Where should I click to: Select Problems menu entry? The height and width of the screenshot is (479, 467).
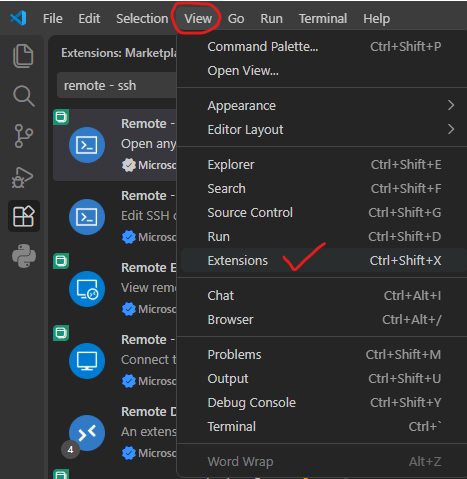pos(323,355)
